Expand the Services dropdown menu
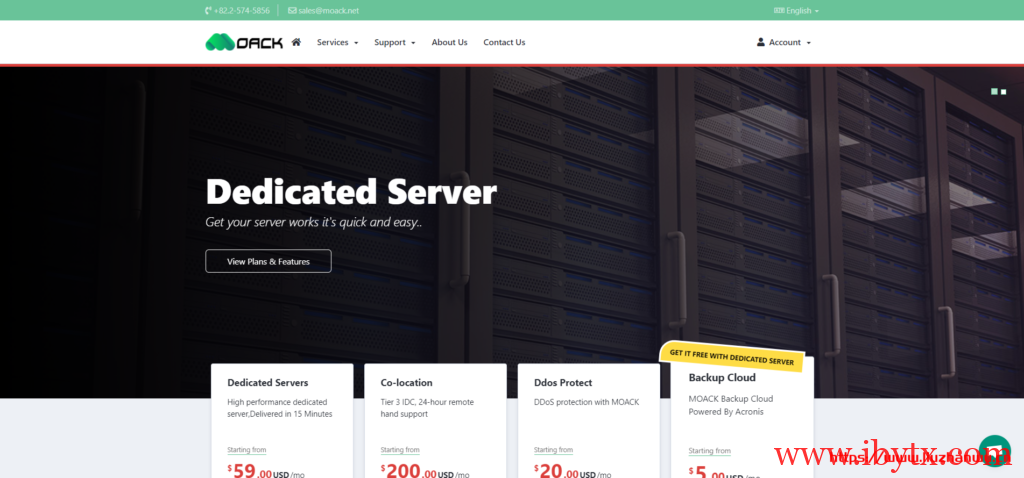 click(x=337, y=42)
